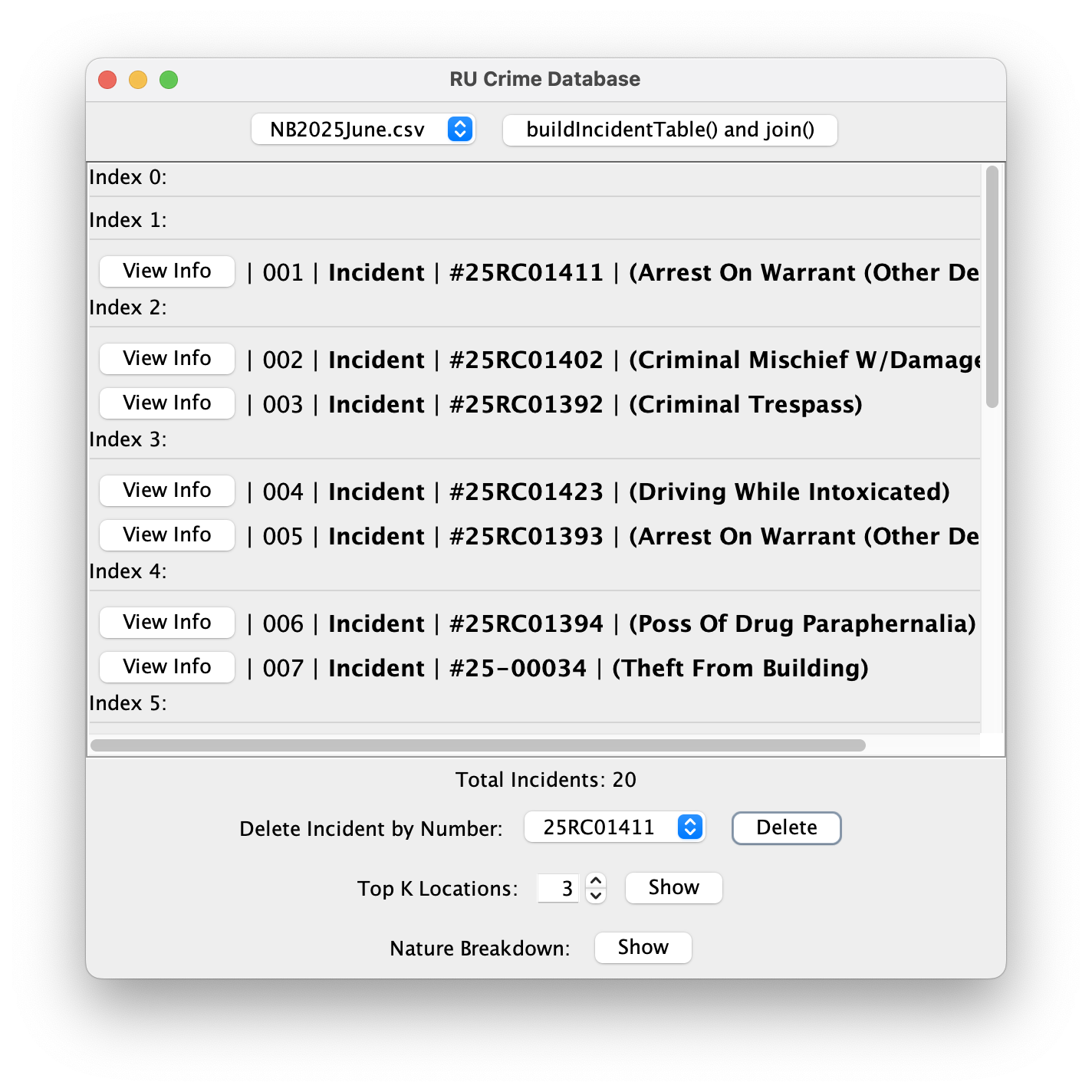Click the horizontal scrollbar below the list

point(478,745)
